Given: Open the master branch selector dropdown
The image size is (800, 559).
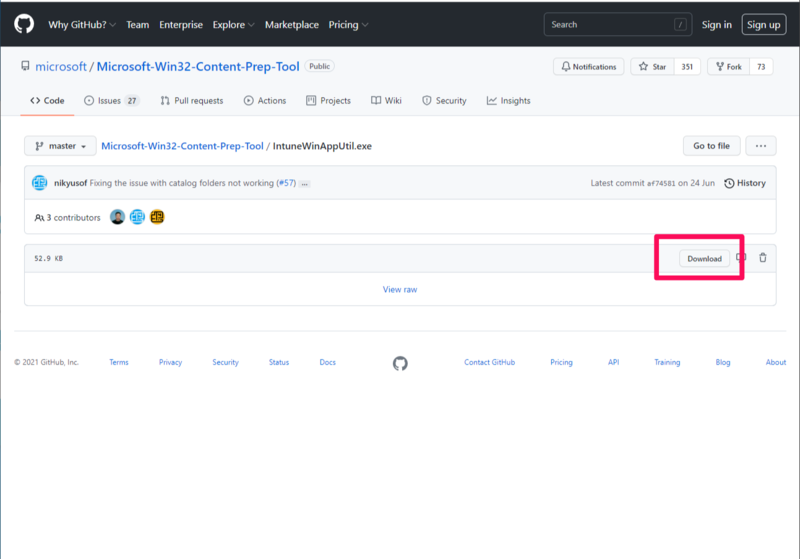Looking at the screenshot, I should pos(60,146).
